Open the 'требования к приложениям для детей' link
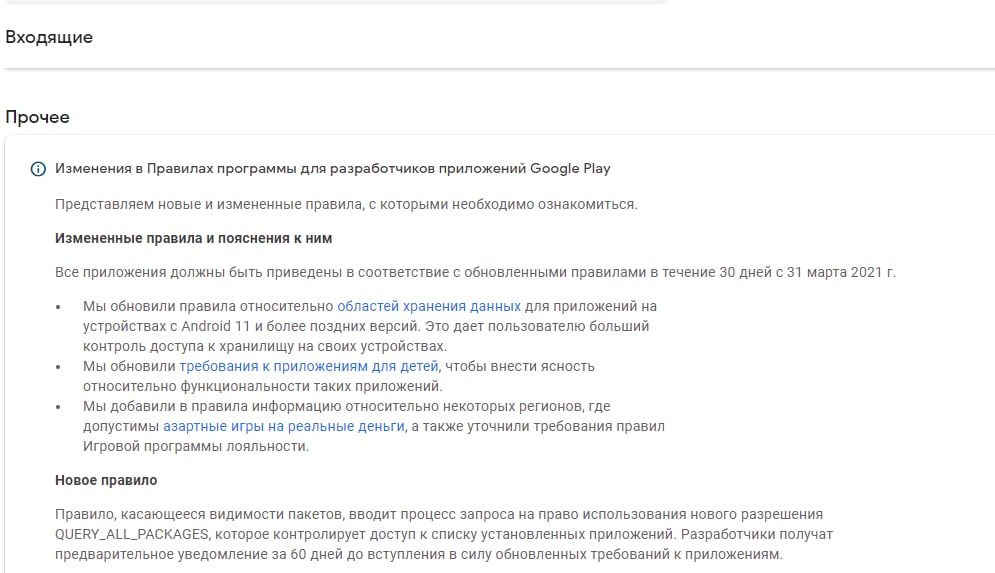The height and width of the screenshot is (573, 995). (x=309, y=367)
